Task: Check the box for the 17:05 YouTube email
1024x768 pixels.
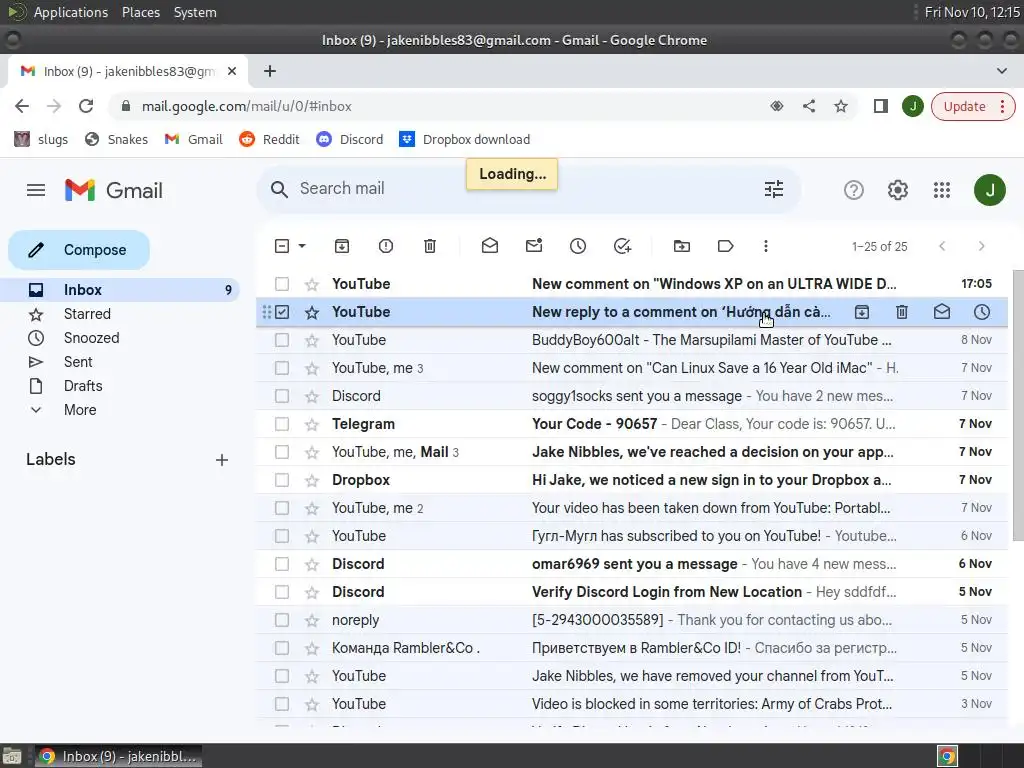Action: pos(282,284)
